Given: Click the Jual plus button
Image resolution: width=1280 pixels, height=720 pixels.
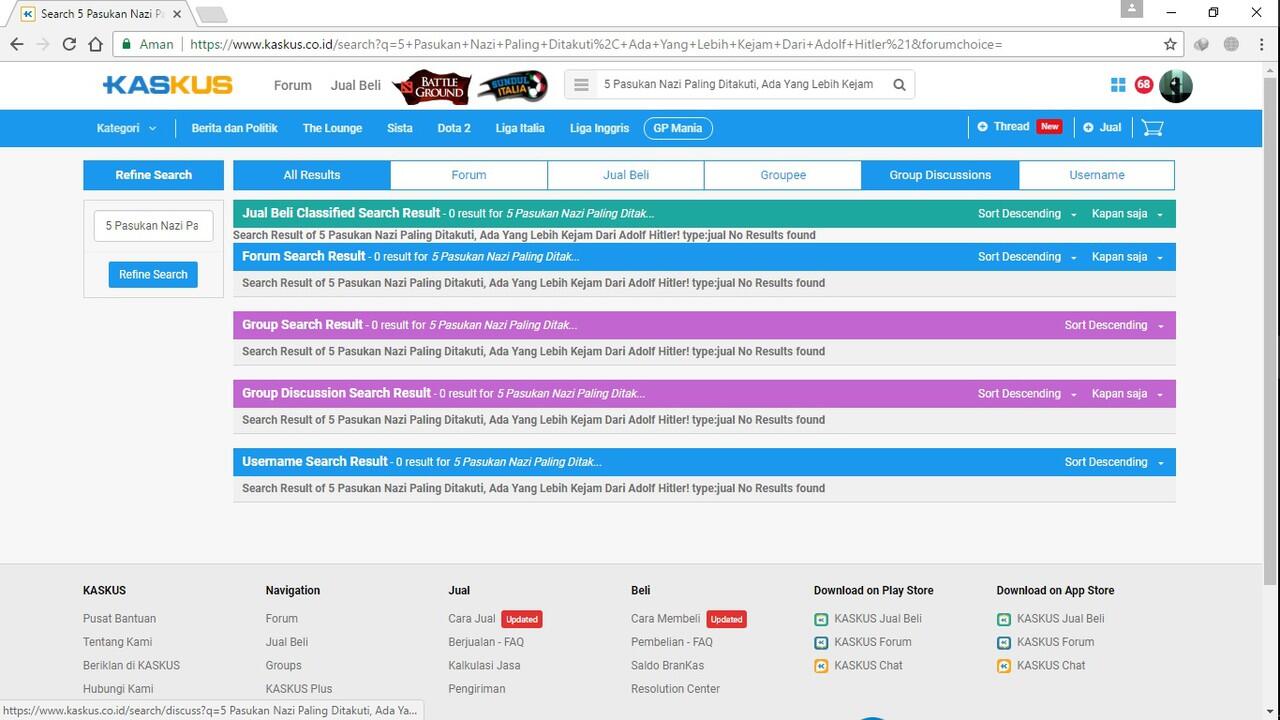Looking at the screenshot, I should [x=1102, y=127].
